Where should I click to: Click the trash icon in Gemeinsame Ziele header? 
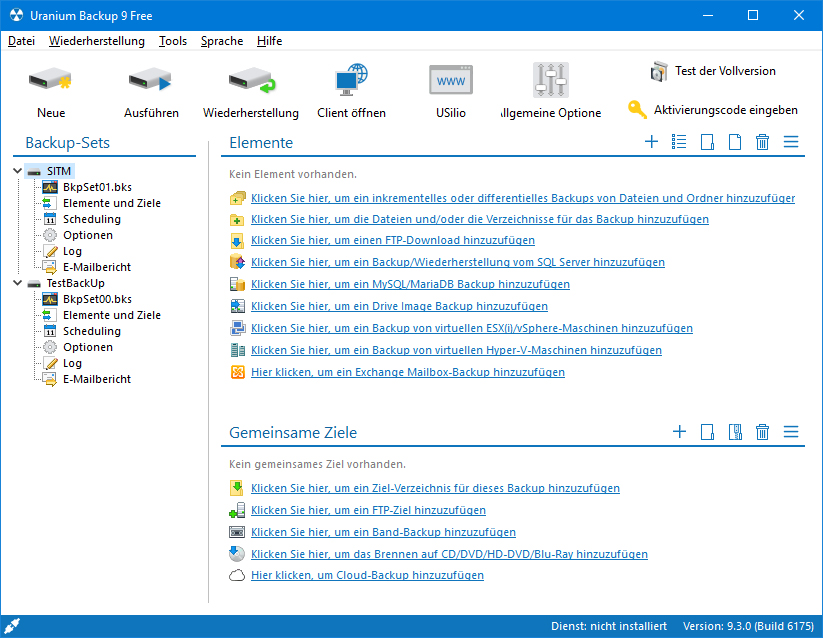pyautogui.click(x=762, y=432)
